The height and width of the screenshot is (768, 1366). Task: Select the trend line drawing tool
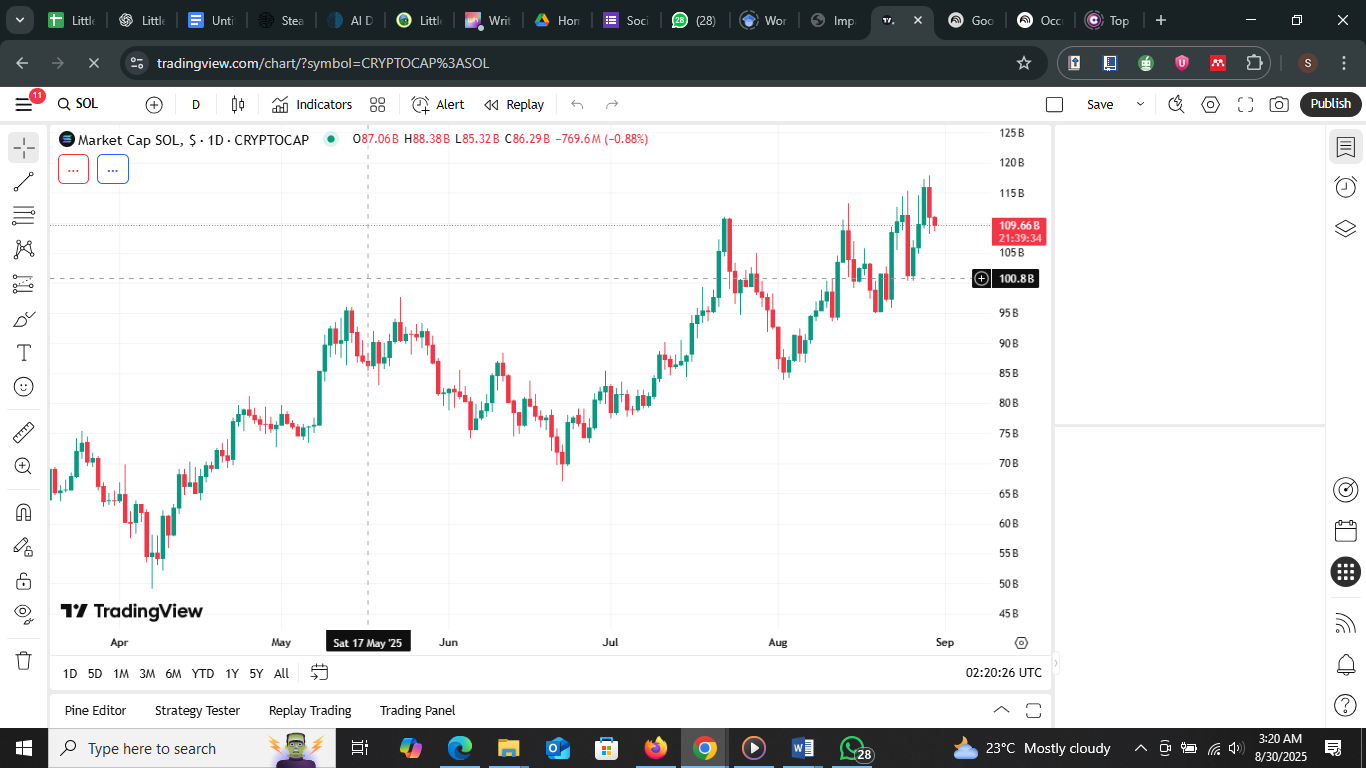(24, 182)
